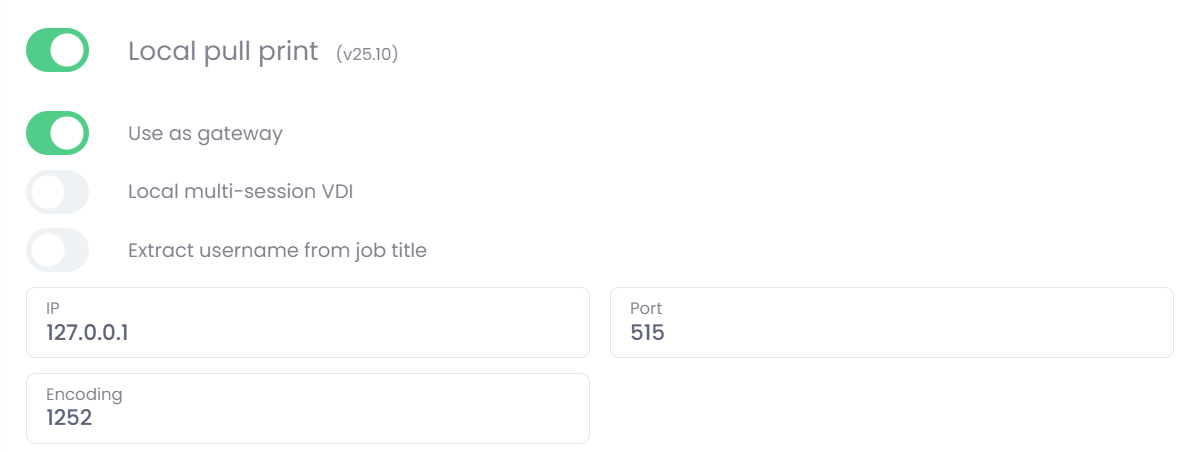Disable the Local pull print toggle
This screenshot has width=1196, height=452.
(x=57, y=50)
